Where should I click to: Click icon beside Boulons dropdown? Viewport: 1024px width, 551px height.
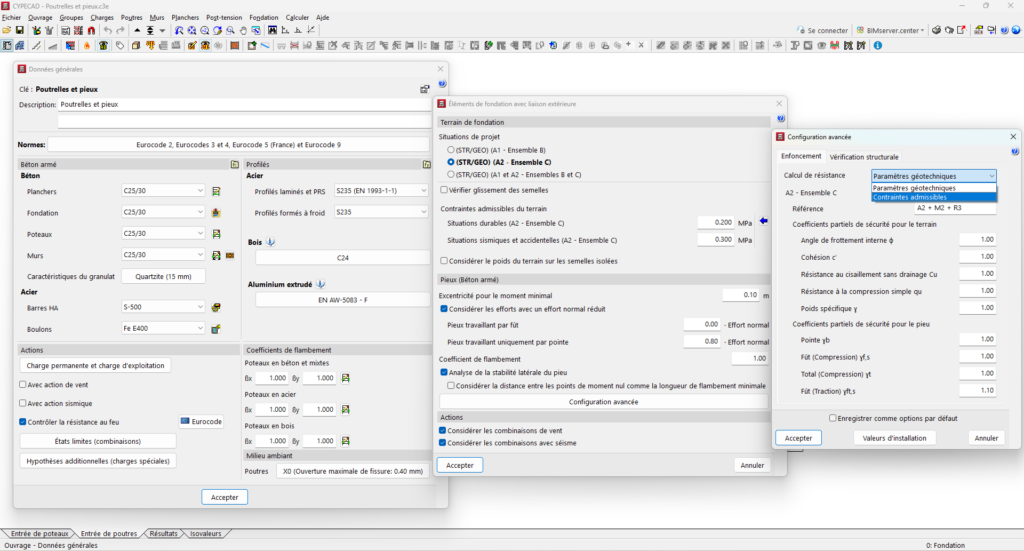(216, 329)
